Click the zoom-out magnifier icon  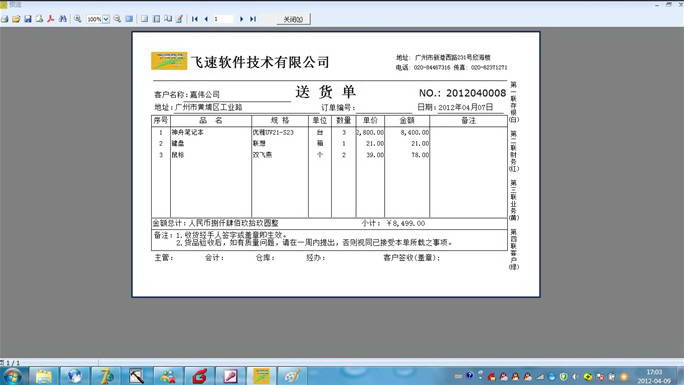pyautogui.click(x=117, y=19)
